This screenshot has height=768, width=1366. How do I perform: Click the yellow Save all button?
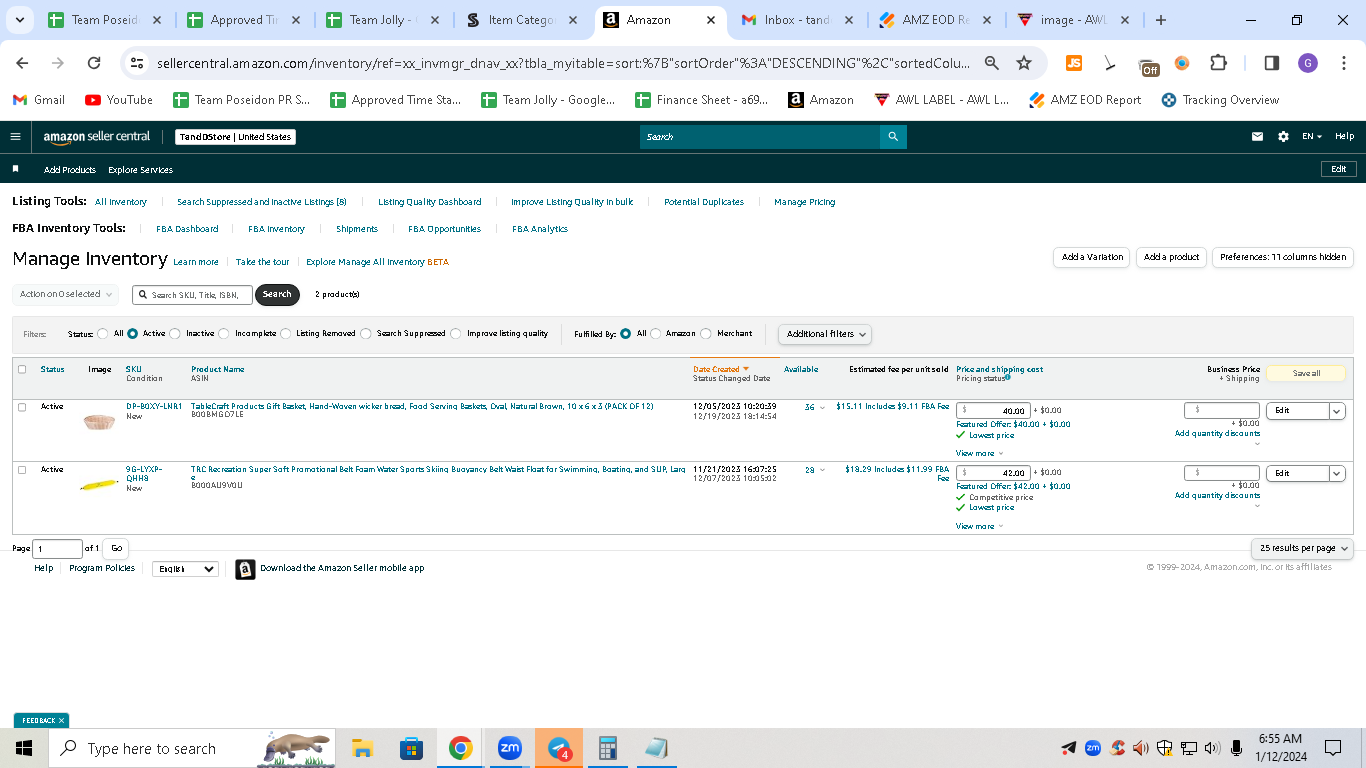[1306, 373]
